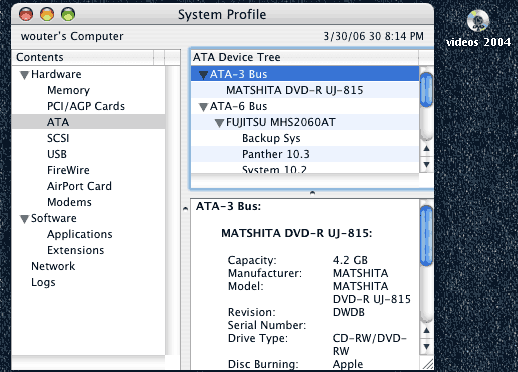Close the System Profile window
Image resolution: width=518 pixels, height=372 pixels.
26,14
